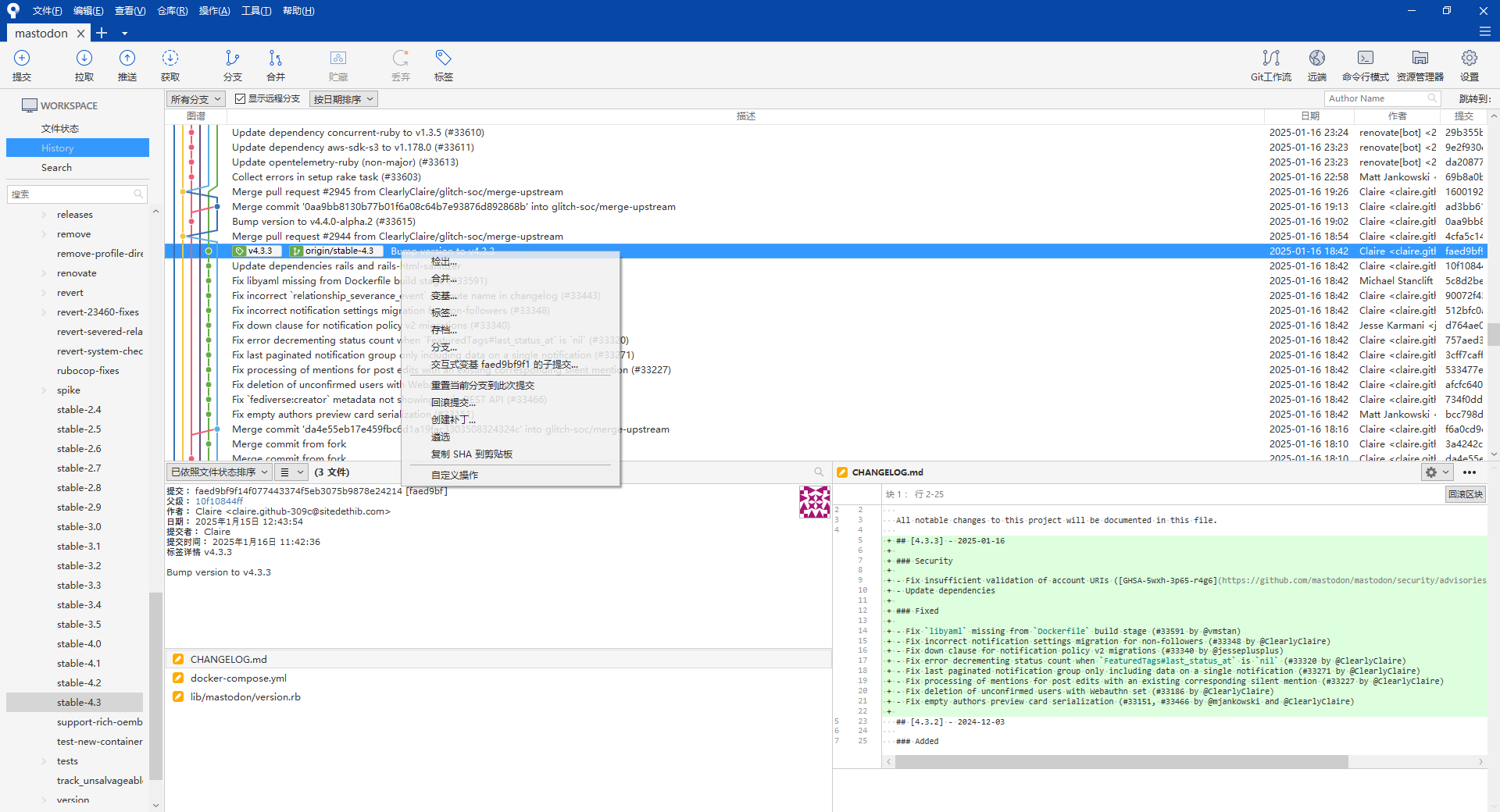
Task: Open the 操作(A) menu
Action: point(214,11)
